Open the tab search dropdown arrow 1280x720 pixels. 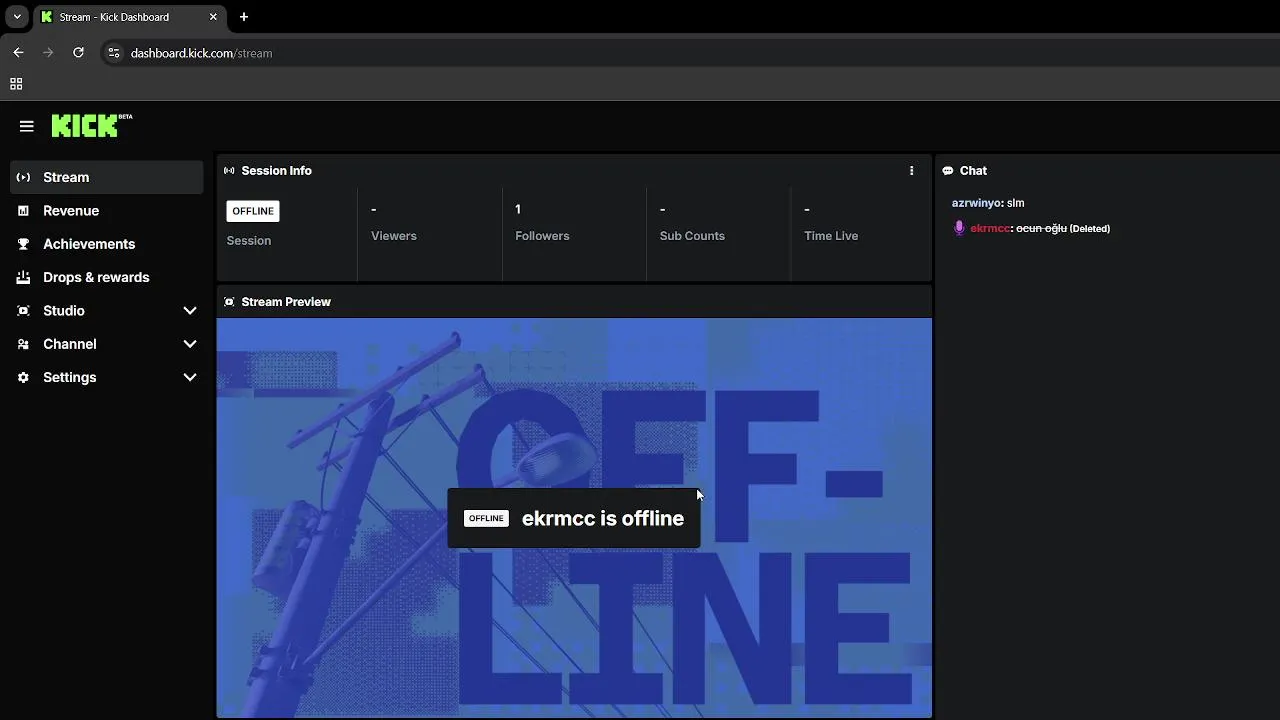click(17, 17)
